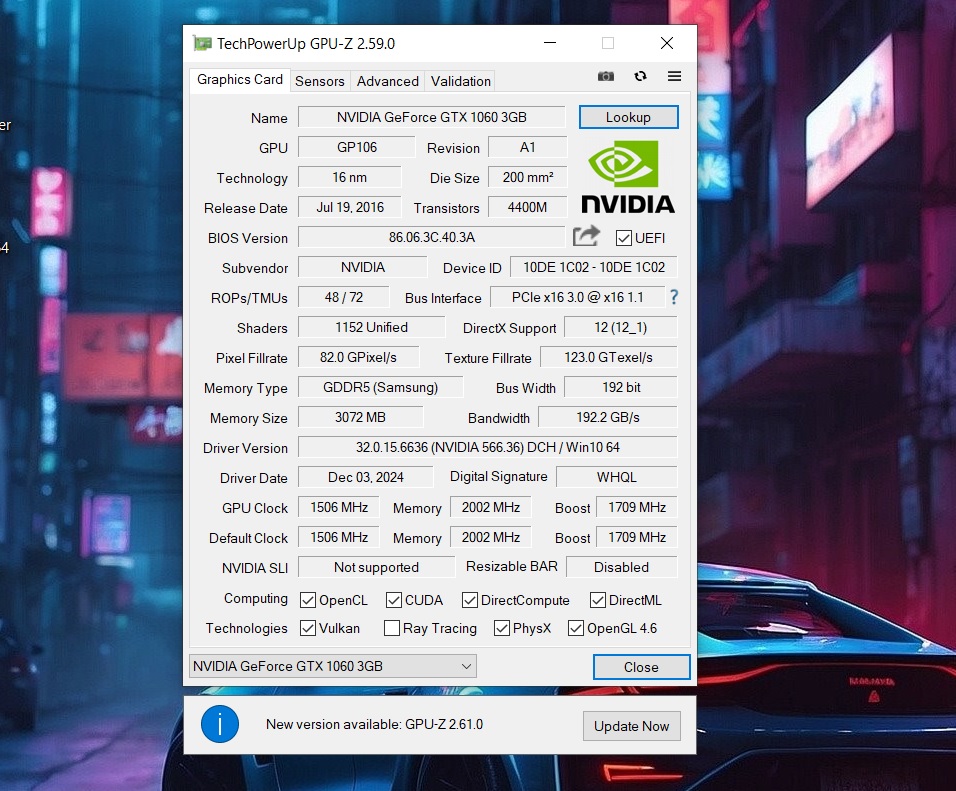Click the Bus Width field 192 bit
The image size is (956, 791).
click(621, 387)
